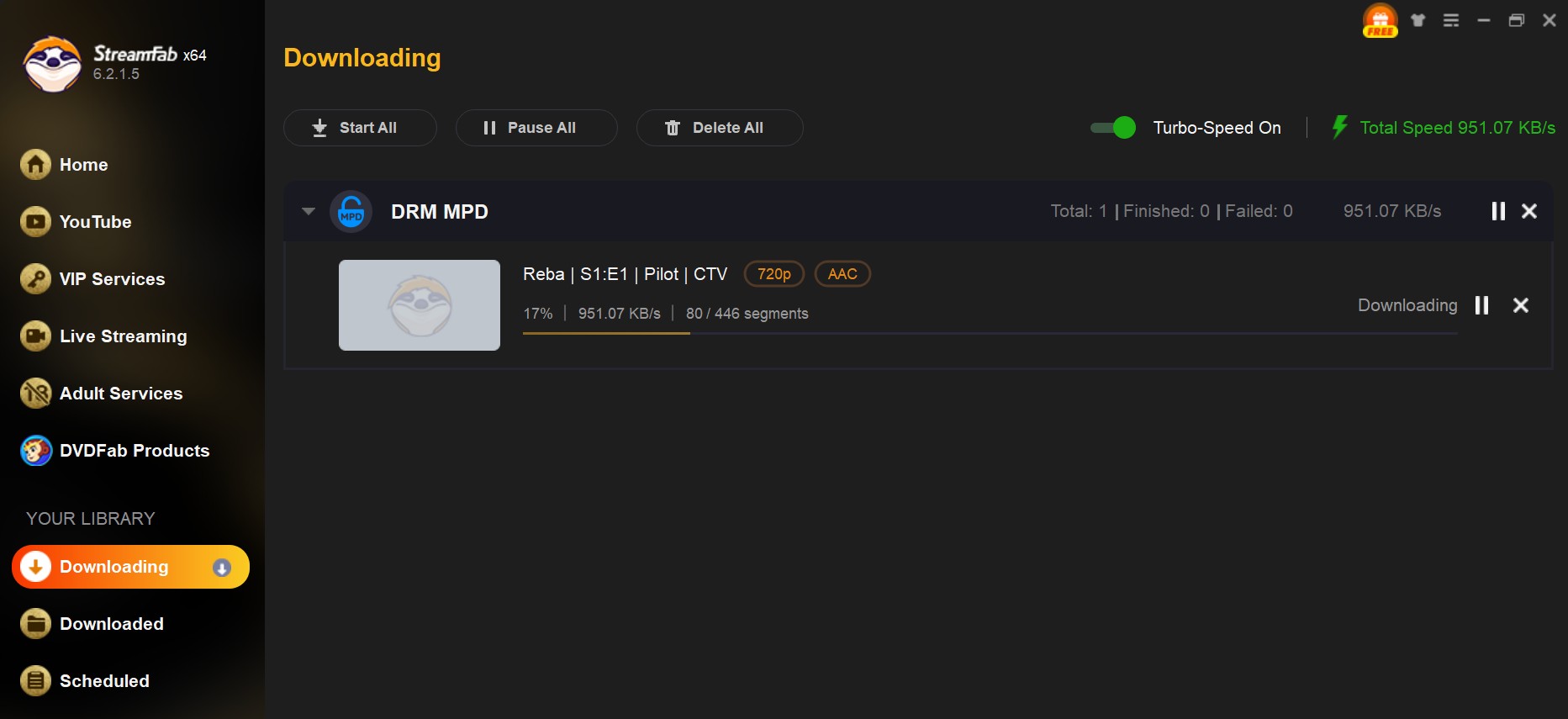
Task: Click the Finished: 0 status text
Action: (1166, 211)
